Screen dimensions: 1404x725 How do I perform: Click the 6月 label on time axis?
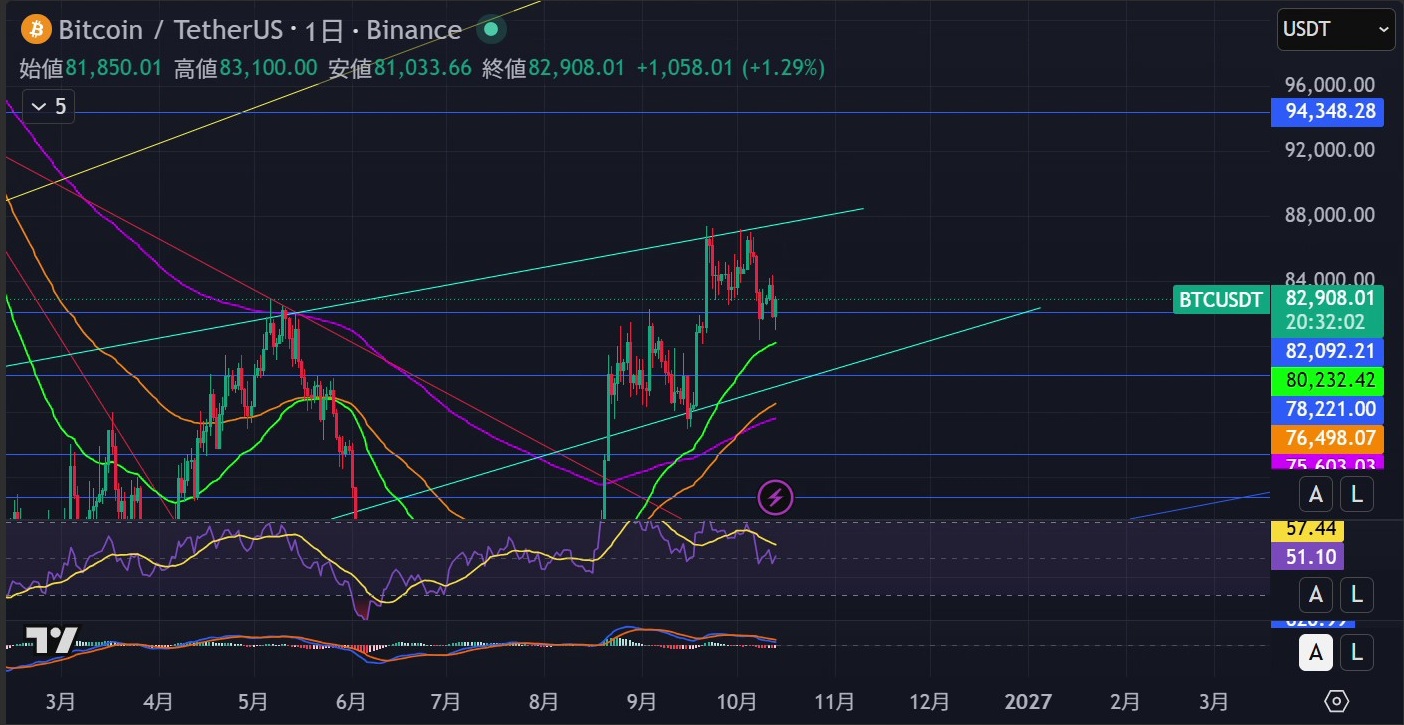click(x=351, y=701)
